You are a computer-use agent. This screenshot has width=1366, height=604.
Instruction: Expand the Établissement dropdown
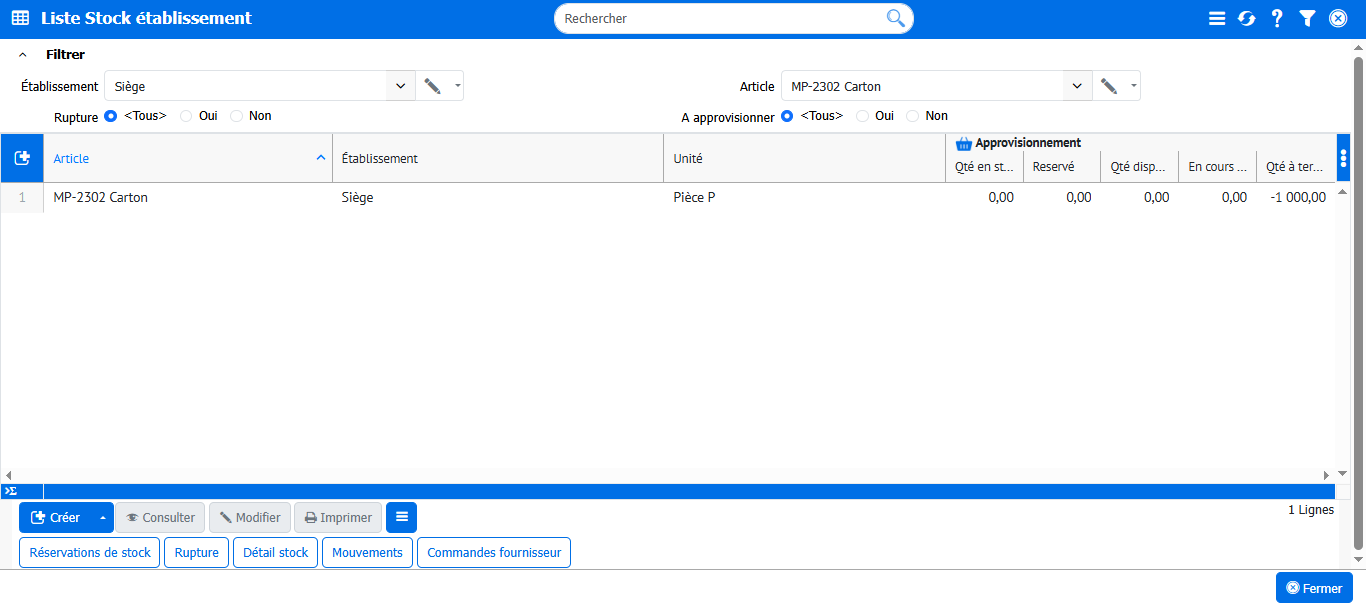[x=400, y=86]
